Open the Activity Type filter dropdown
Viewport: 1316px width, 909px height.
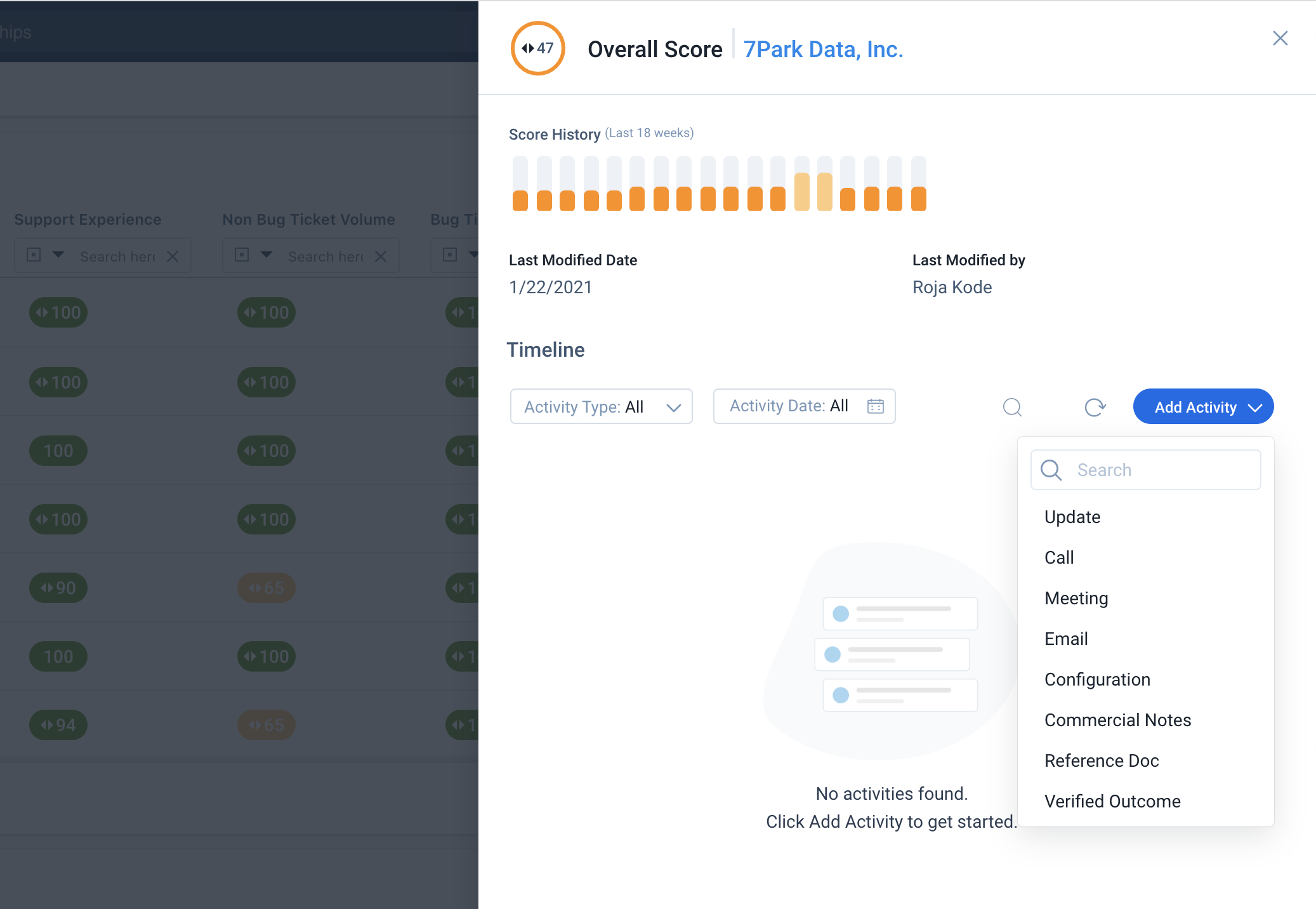[601, 406]
